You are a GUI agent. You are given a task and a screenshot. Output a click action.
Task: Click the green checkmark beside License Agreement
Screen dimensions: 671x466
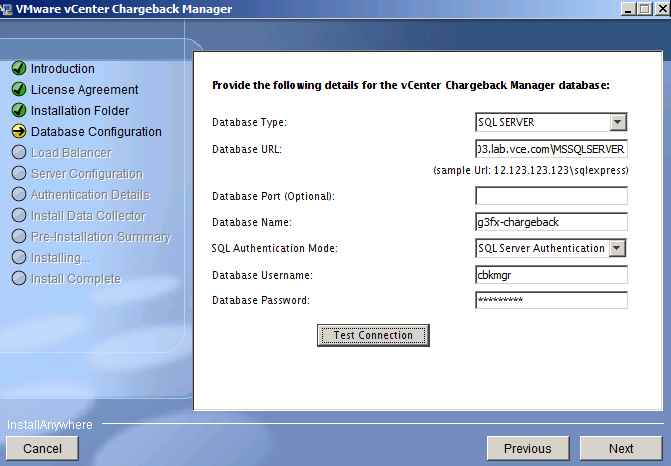click(19, 89)
